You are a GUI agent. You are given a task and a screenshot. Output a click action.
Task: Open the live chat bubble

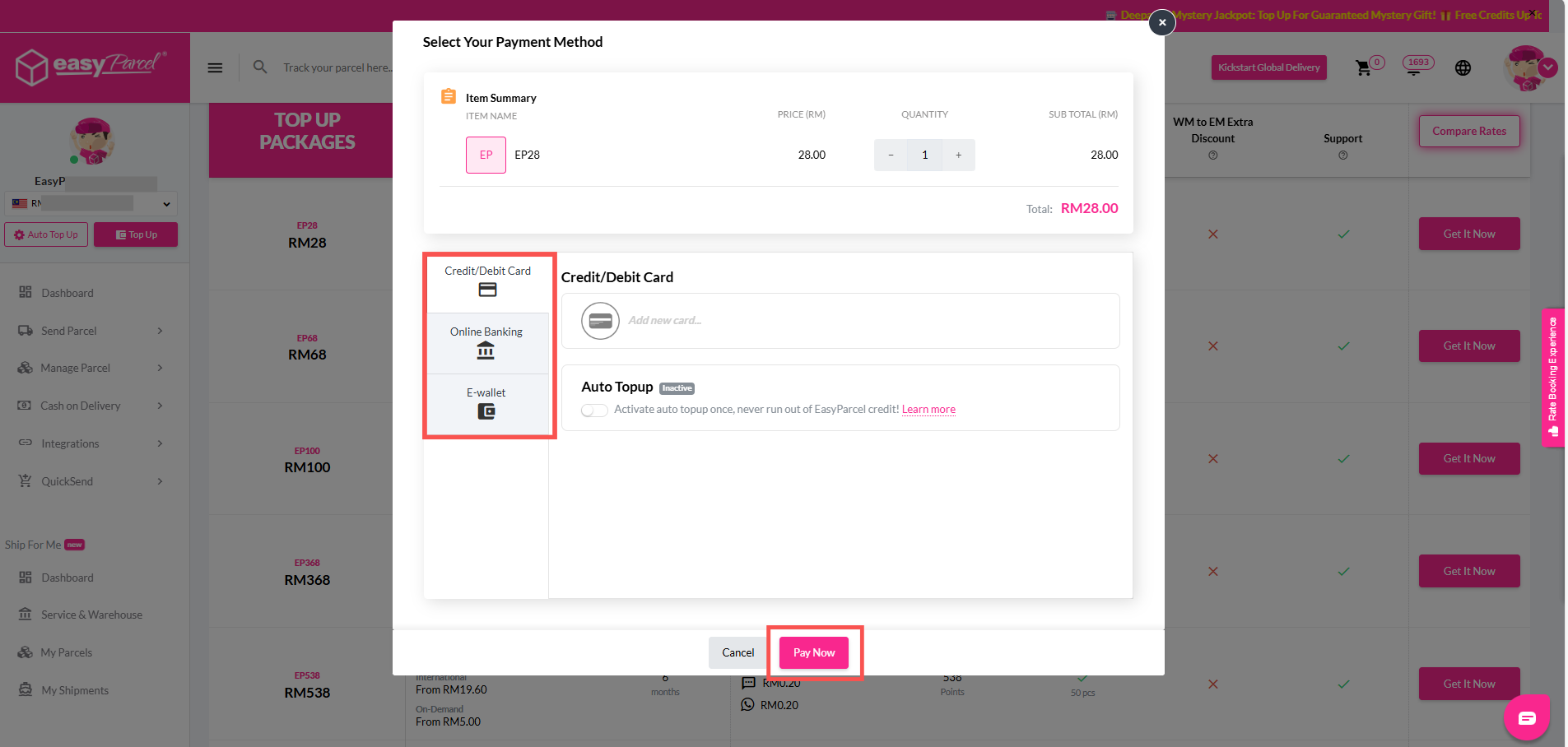(1527, 718)
